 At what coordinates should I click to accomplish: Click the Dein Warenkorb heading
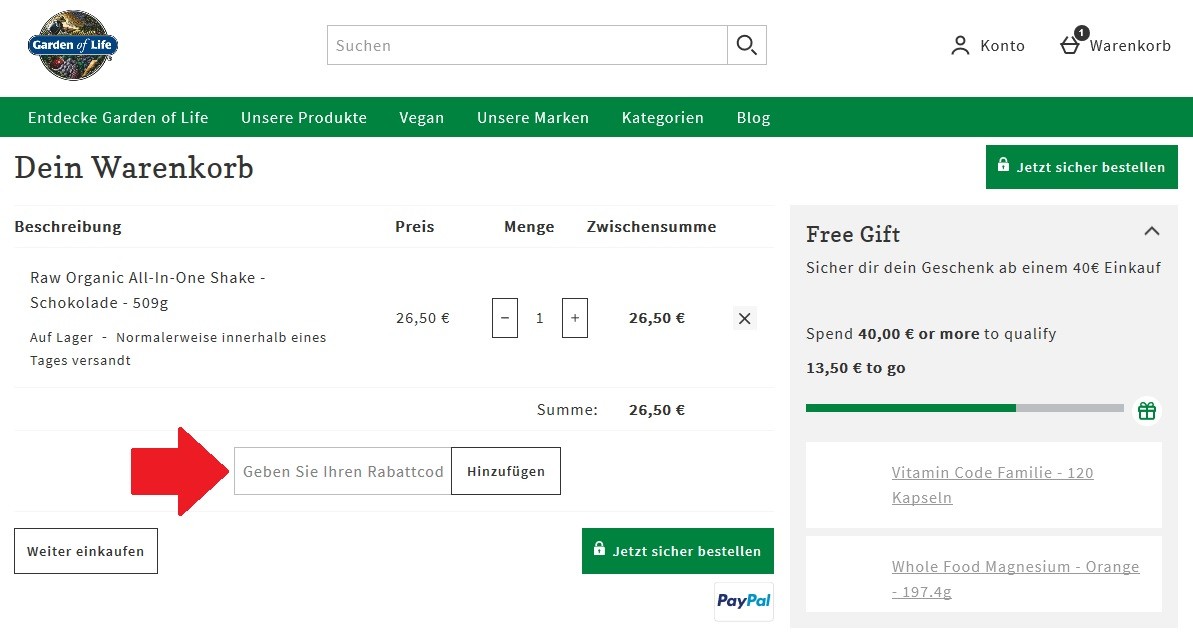134,167
